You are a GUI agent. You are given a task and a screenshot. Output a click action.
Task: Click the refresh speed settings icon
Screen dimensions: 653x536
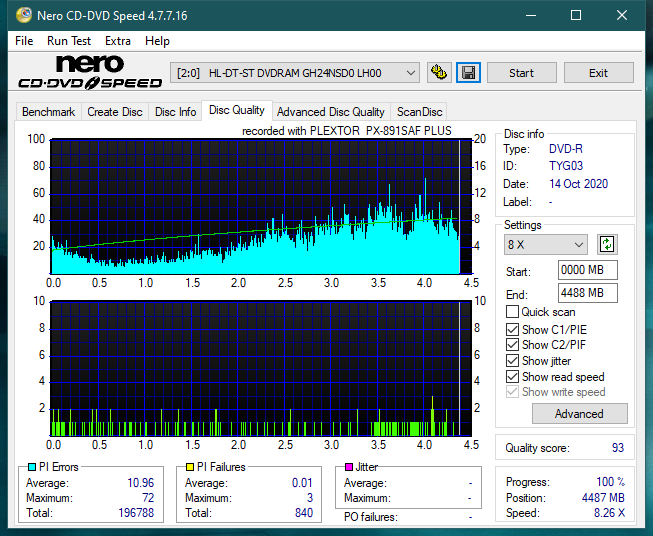point(607,244)
